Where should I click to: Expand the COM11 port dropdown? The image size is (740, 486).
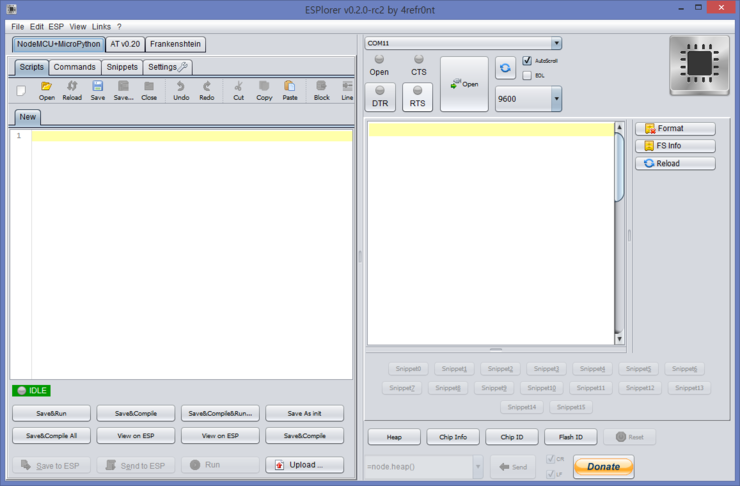(x=556, y=43)
